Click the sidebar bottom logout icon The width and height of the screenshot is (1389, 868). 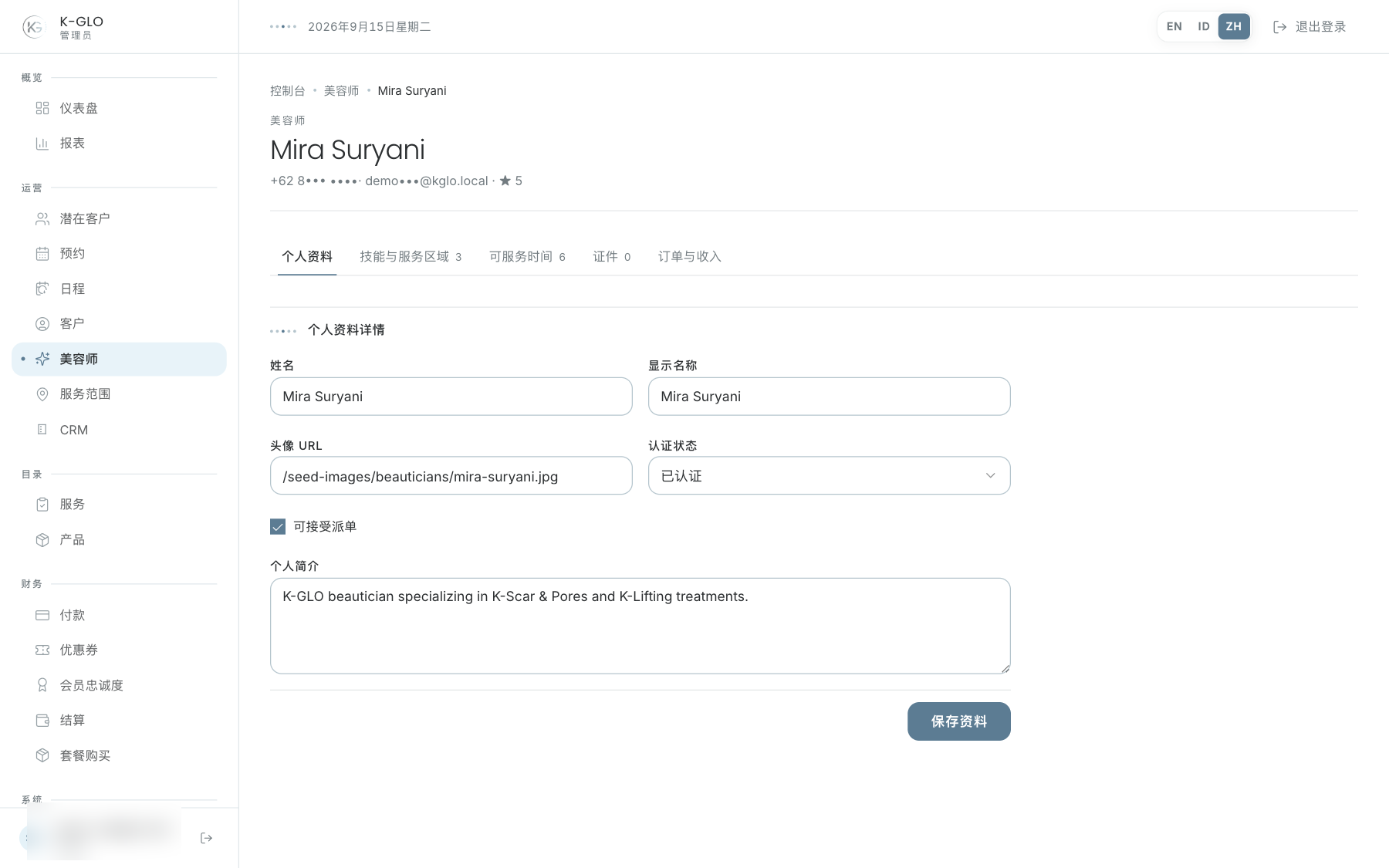point(206,838)
